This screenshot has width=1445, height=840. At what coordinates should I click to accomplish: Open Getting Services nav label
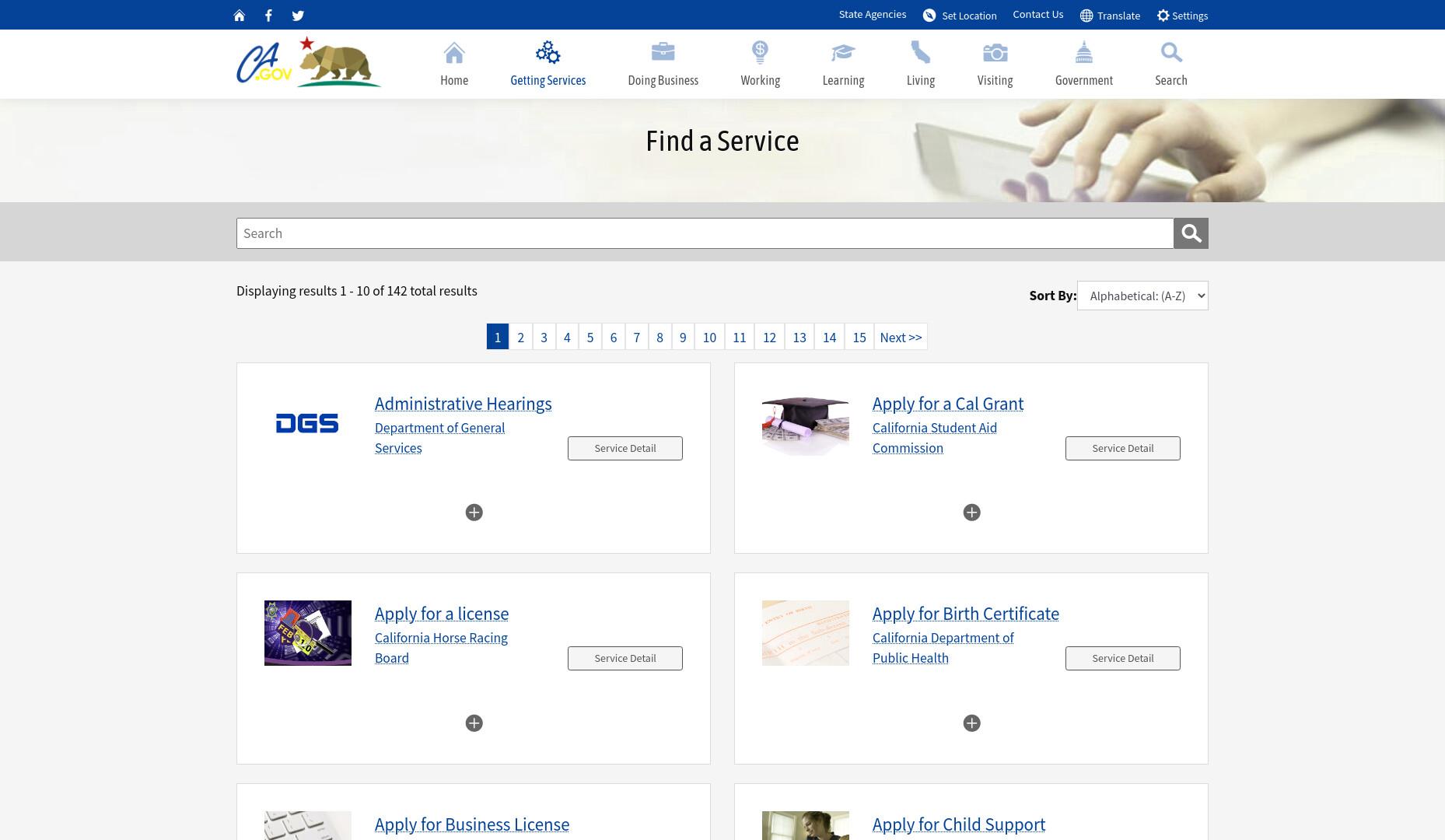point(548,80)
